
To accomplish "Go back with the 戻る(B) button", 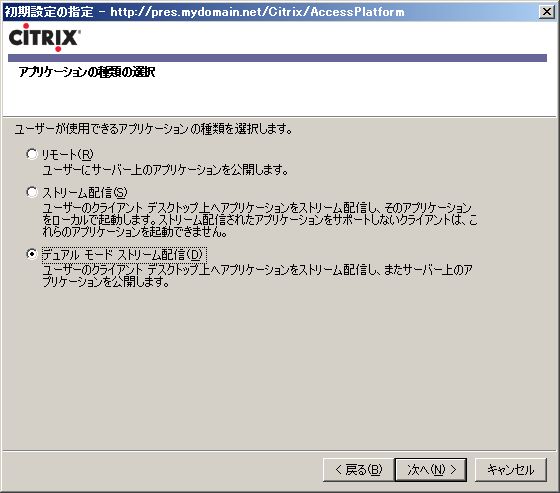I will coord(359,469).
